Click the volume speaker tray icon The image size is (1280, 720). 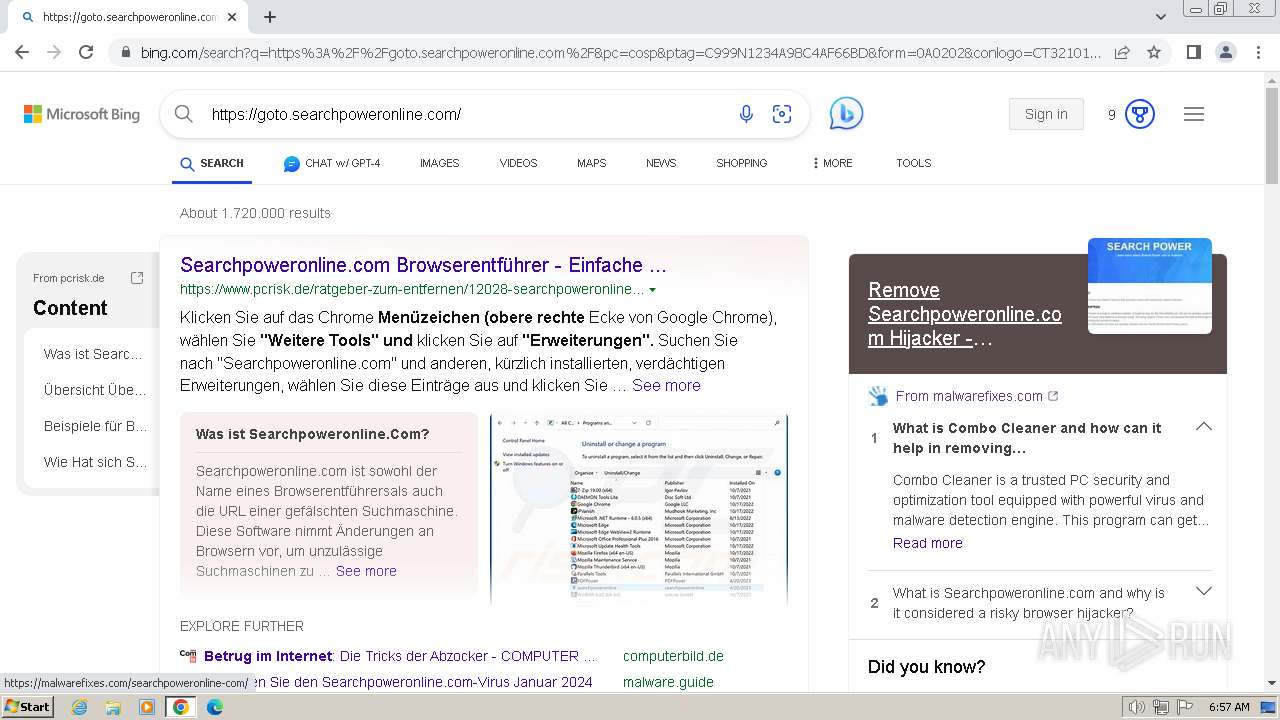pyautogui.click(x=1137, y=707)
